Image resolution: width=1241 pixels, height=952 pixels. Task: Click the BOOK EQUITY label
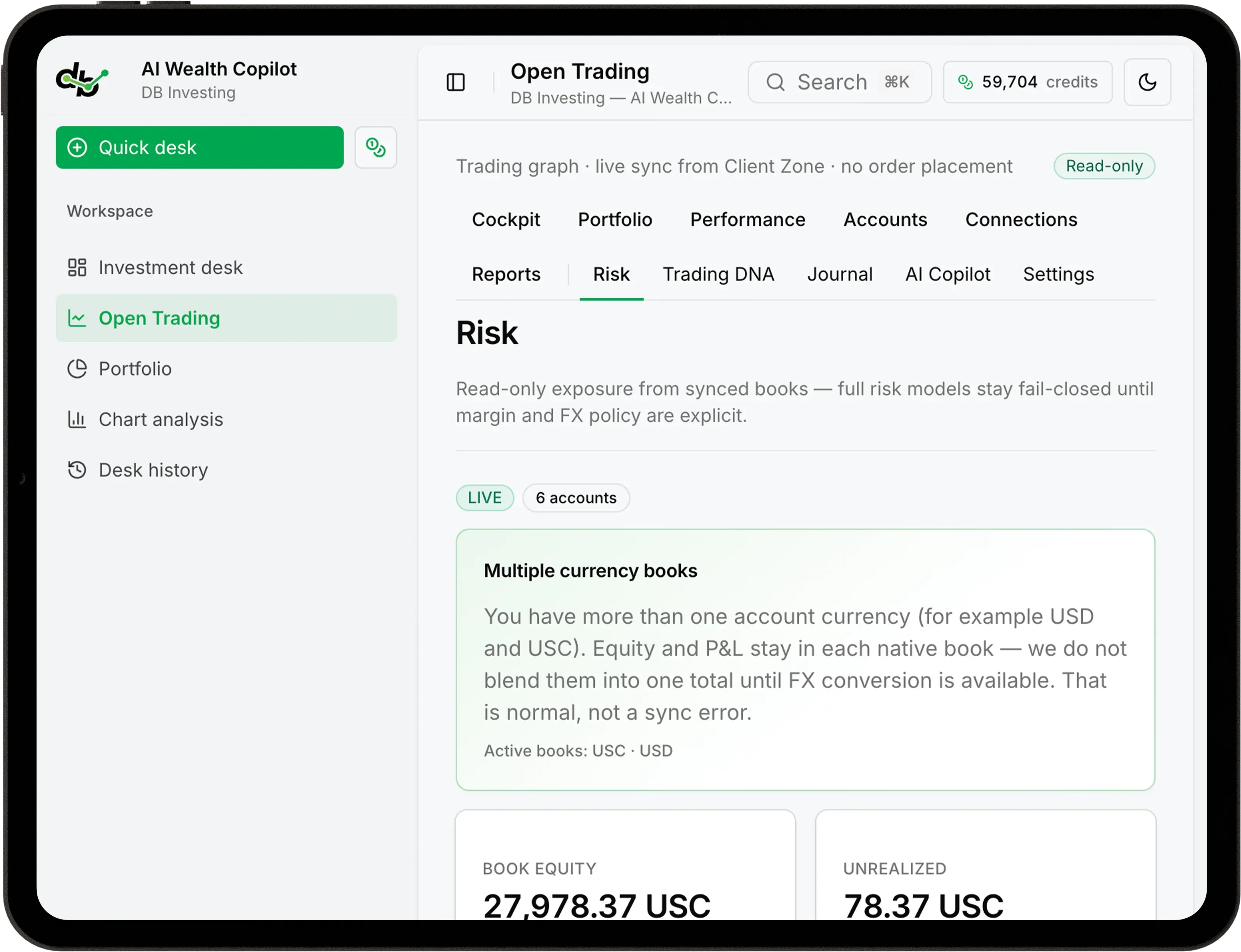coord(539,869)
